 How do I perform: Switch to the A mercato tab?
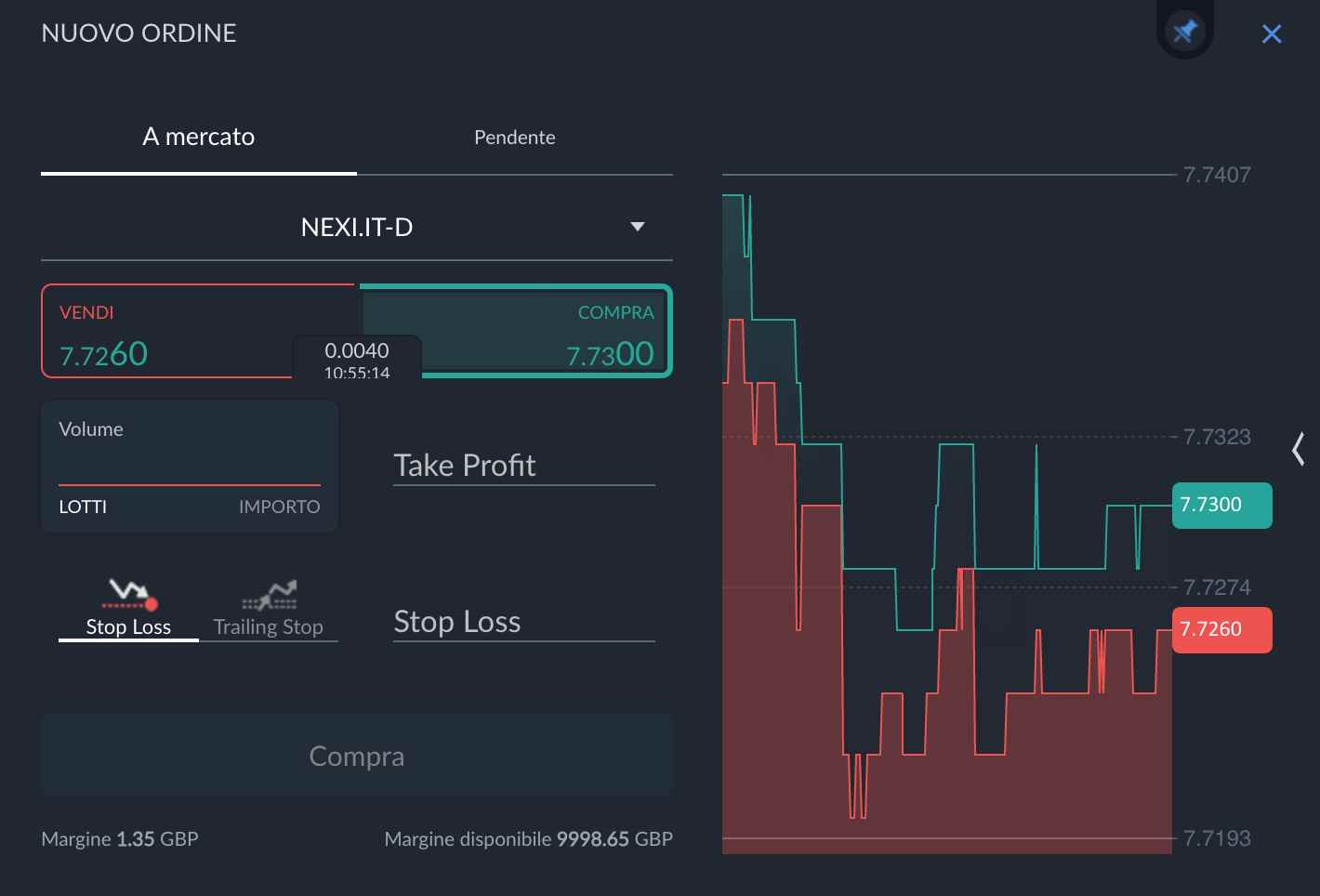pyautogui.click(x=198, y=138)
